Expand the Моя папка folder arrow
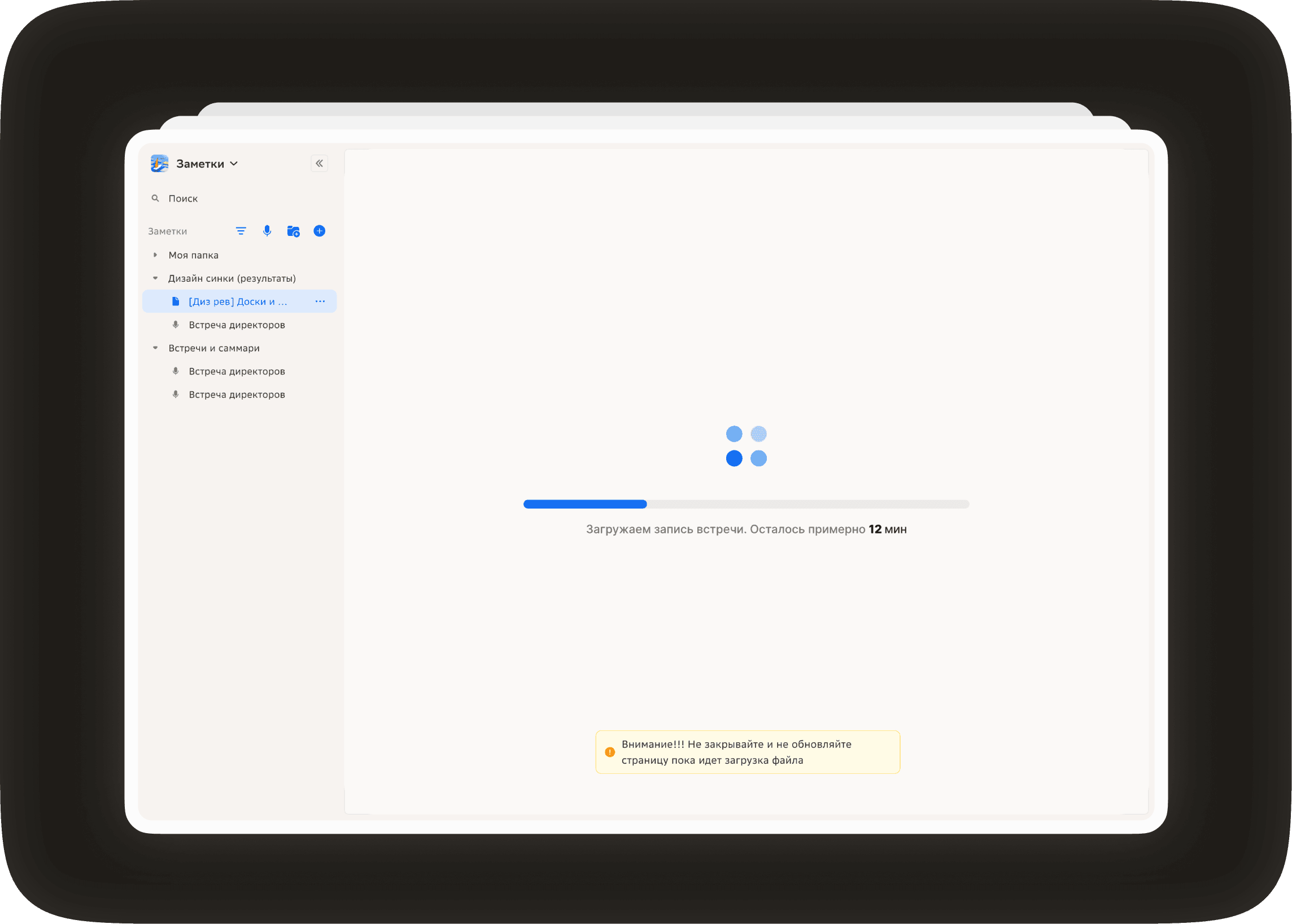This screenshot has width=1292, height=924. (x=155, y=255)
